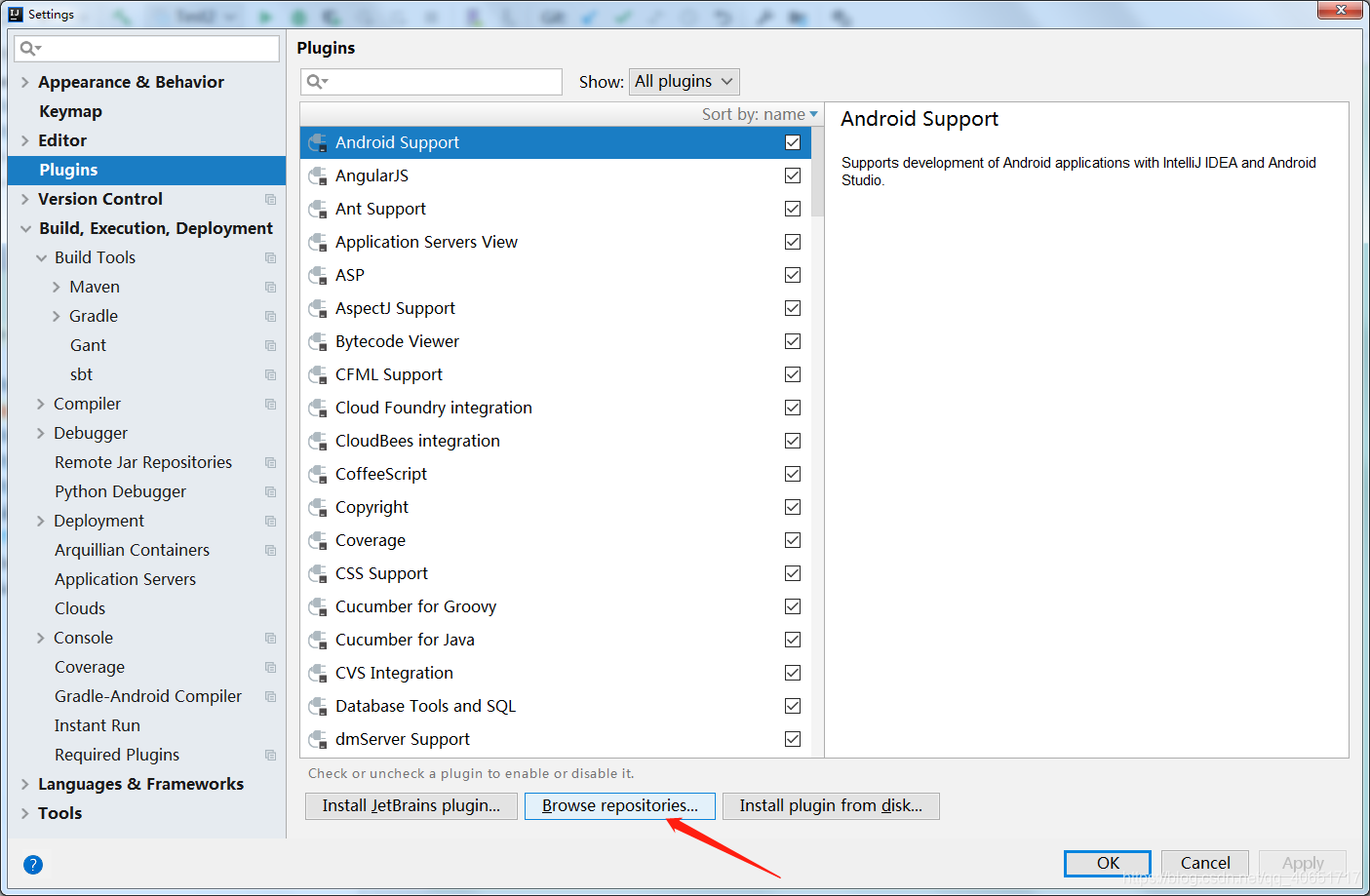Disable Database Tools and SQL checkbox
Image resolution: width=1370 pixels, height=896 pixels.
point(793,706)
